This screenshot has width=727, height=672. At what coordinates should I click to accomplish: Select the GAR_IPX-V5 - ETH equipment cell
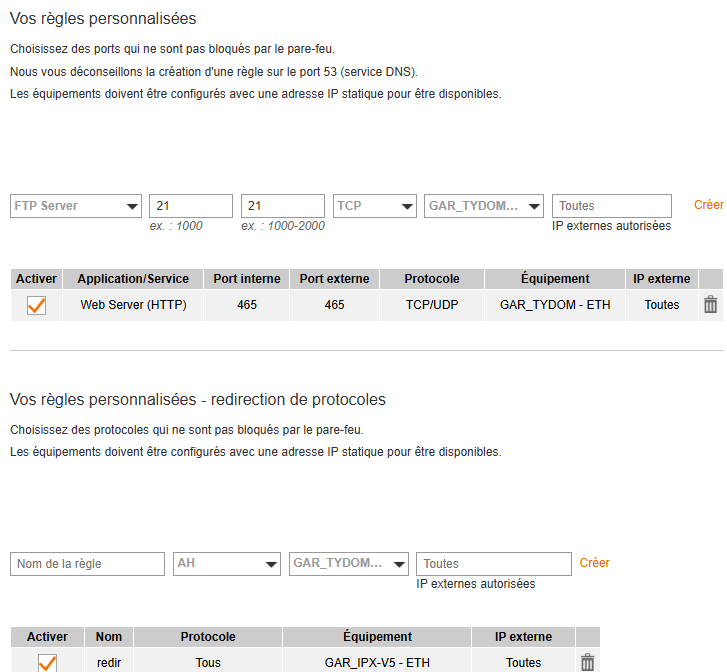377,662
